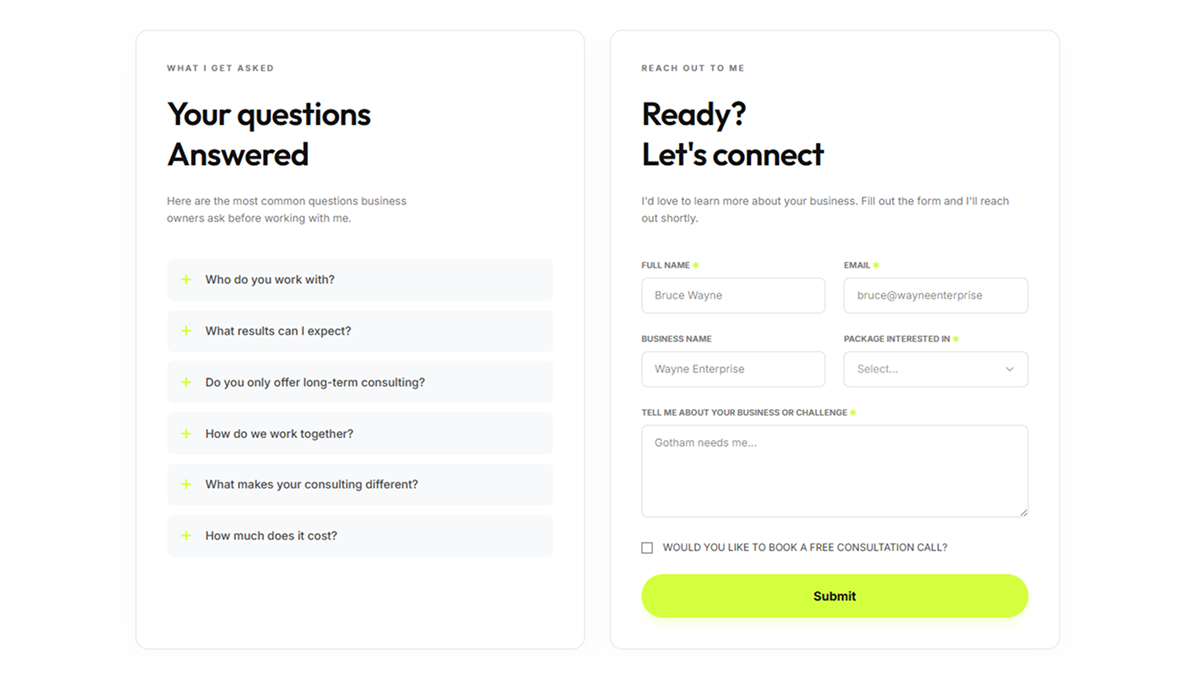
Task: Expand 'How do we work together?' accordion
Action: tap(360, 434)
